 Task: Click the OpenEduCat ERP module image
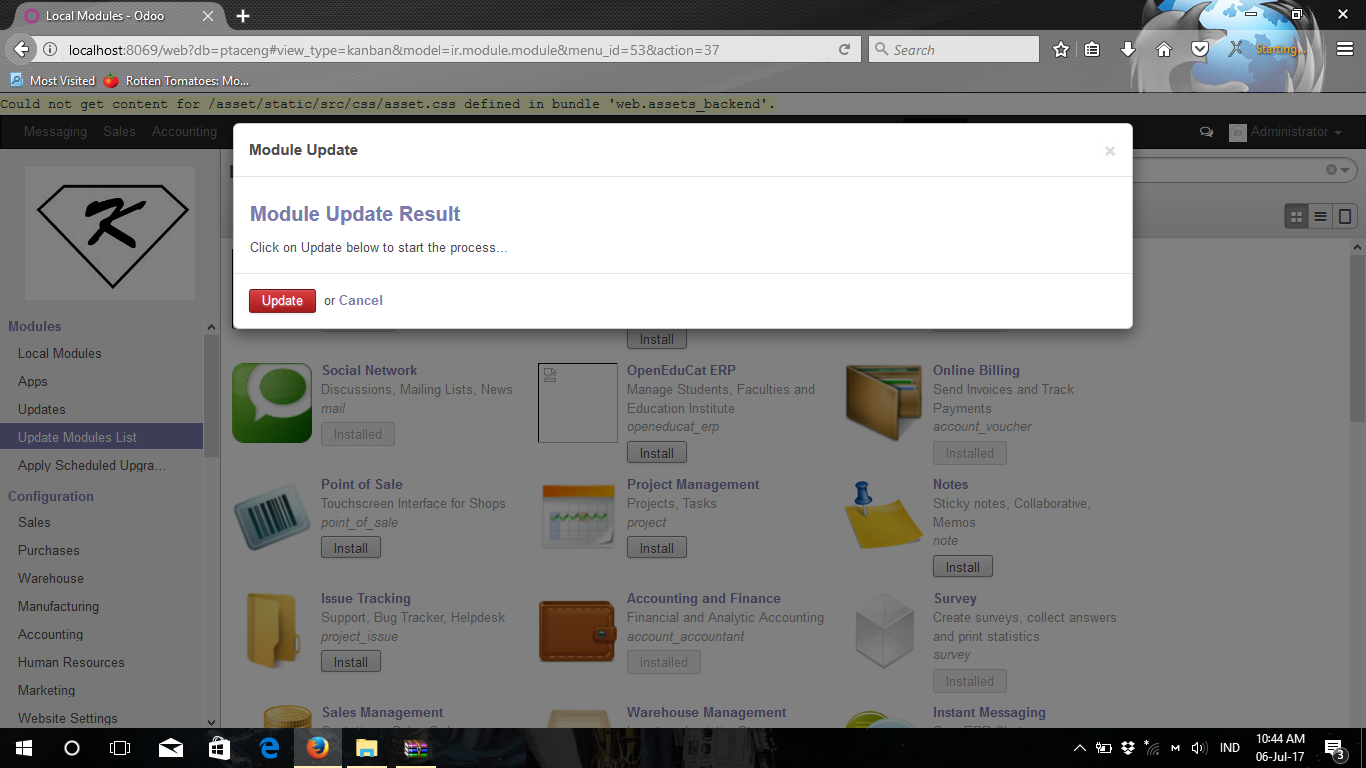pyautogui.click(x=578, y=403)
